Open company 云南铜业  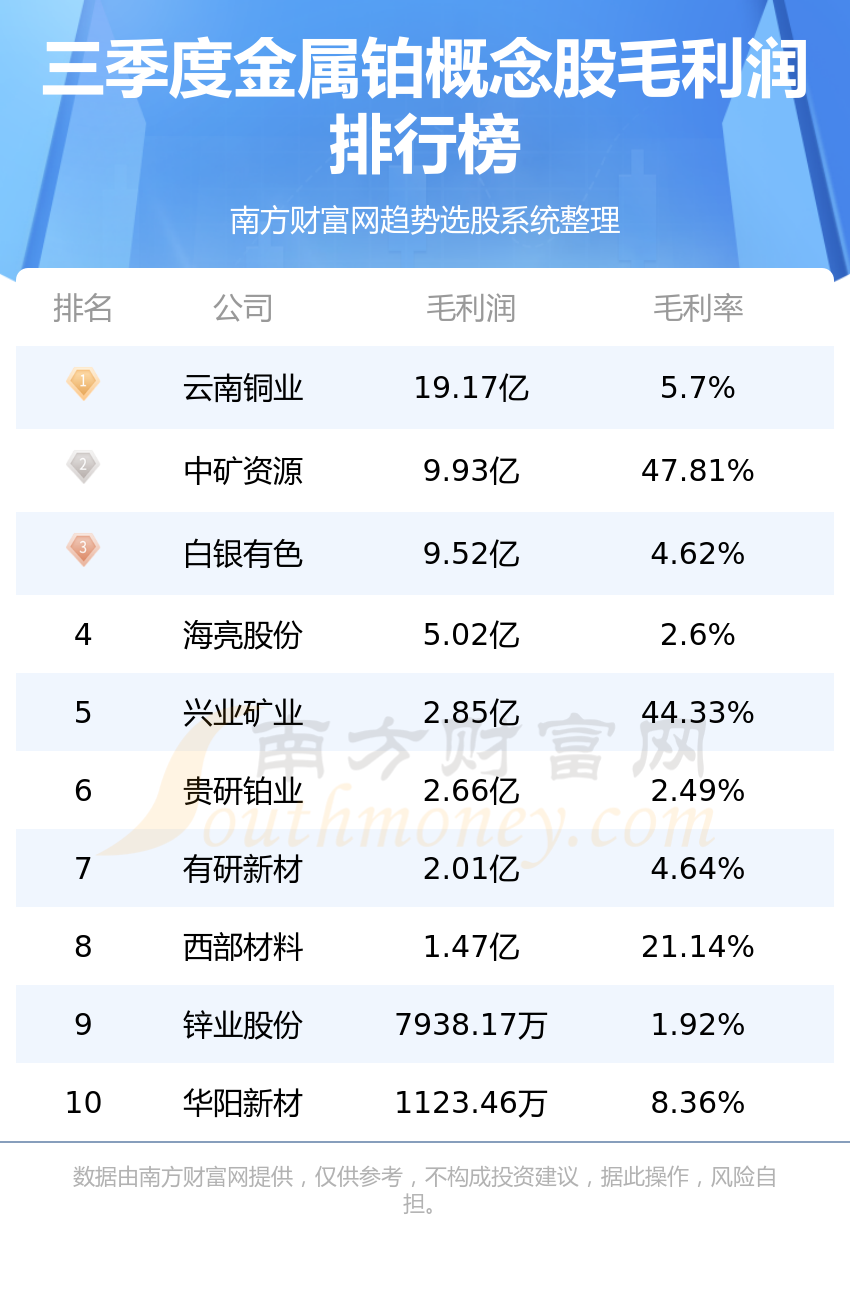point(243,388)
